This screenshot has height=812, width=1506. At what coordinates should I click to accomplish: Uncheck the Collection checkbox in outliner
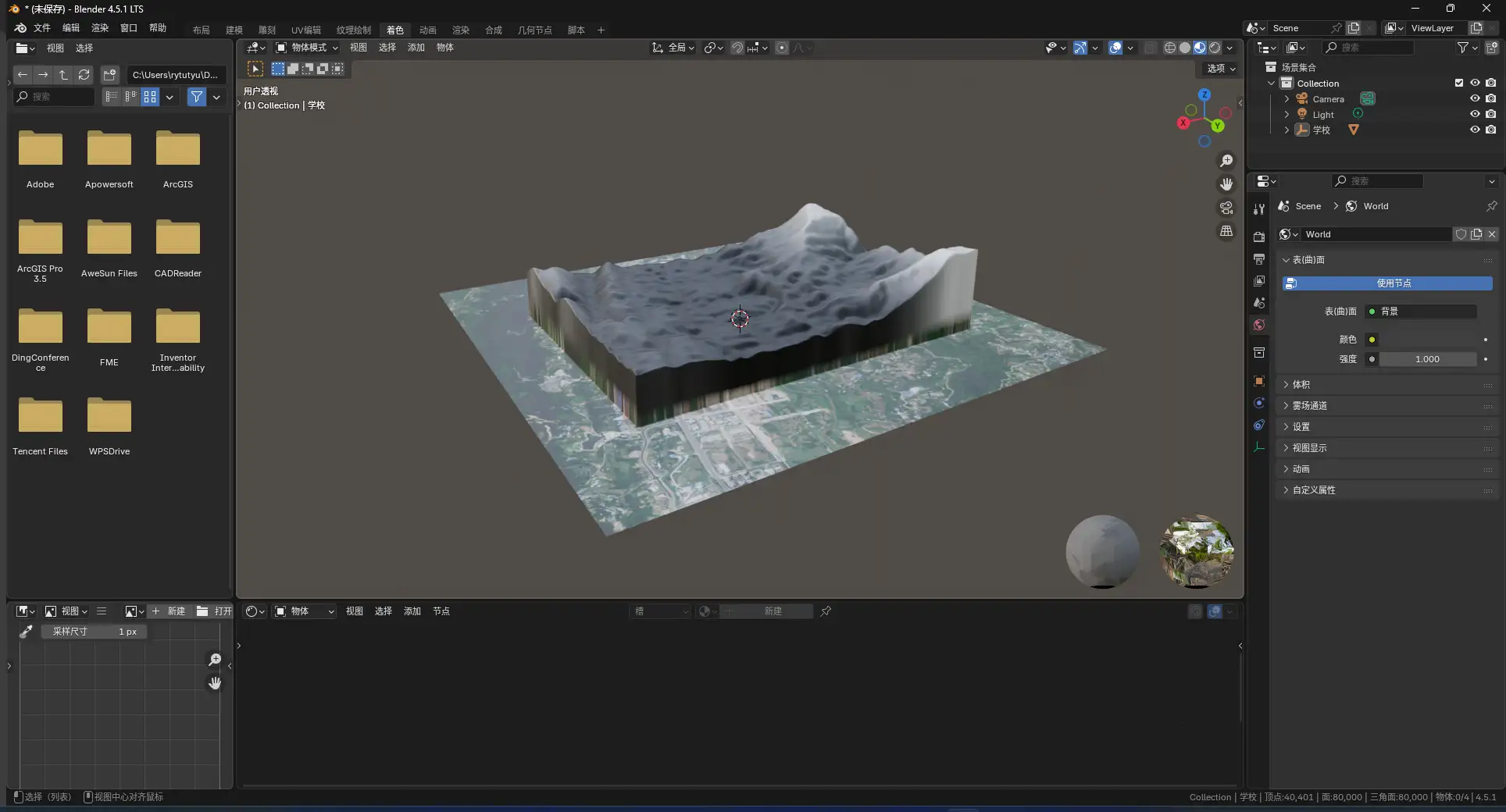(x=1458, y=83)
